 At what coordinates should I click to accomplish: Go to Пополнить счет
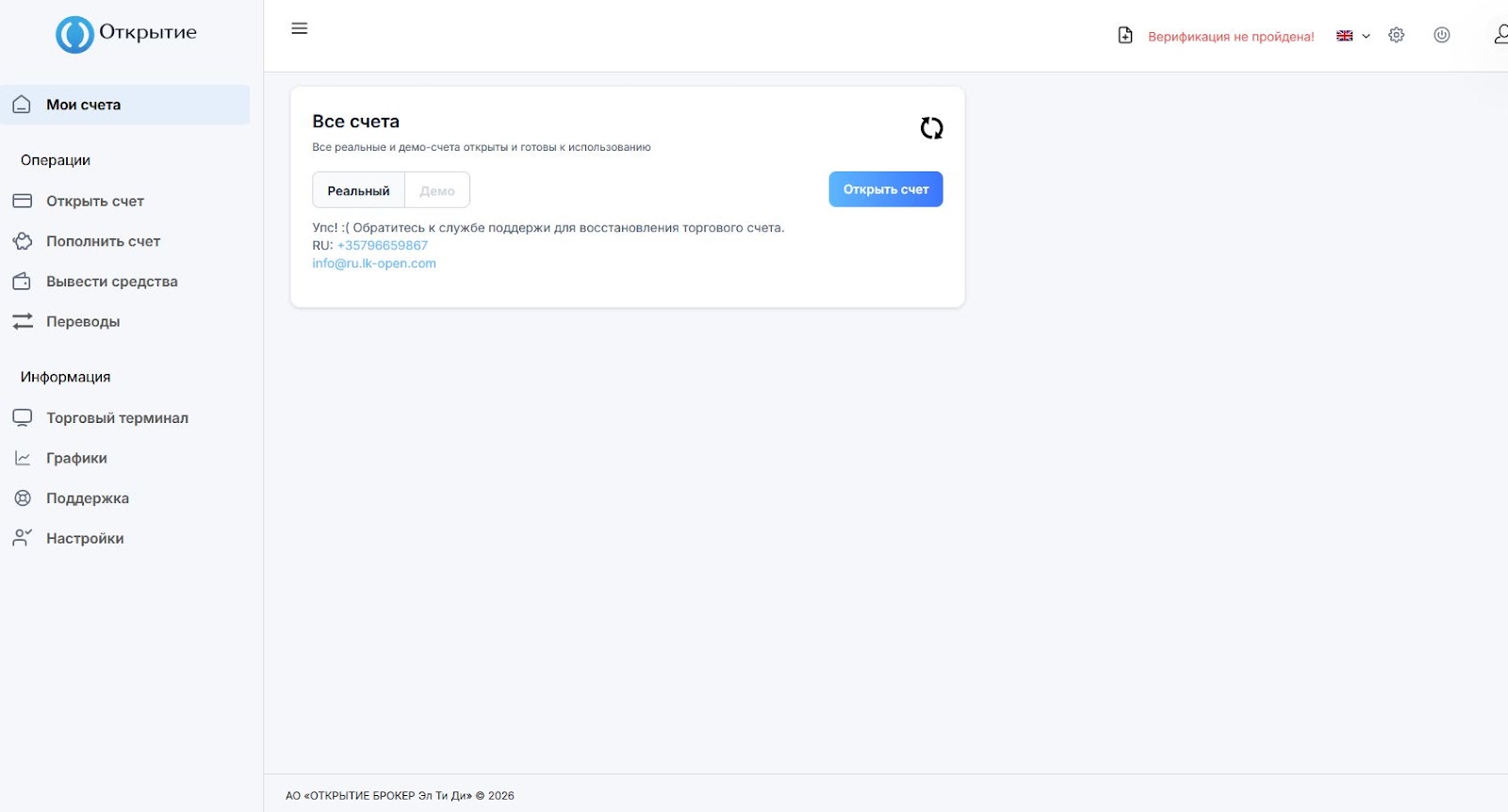point(104,242)
